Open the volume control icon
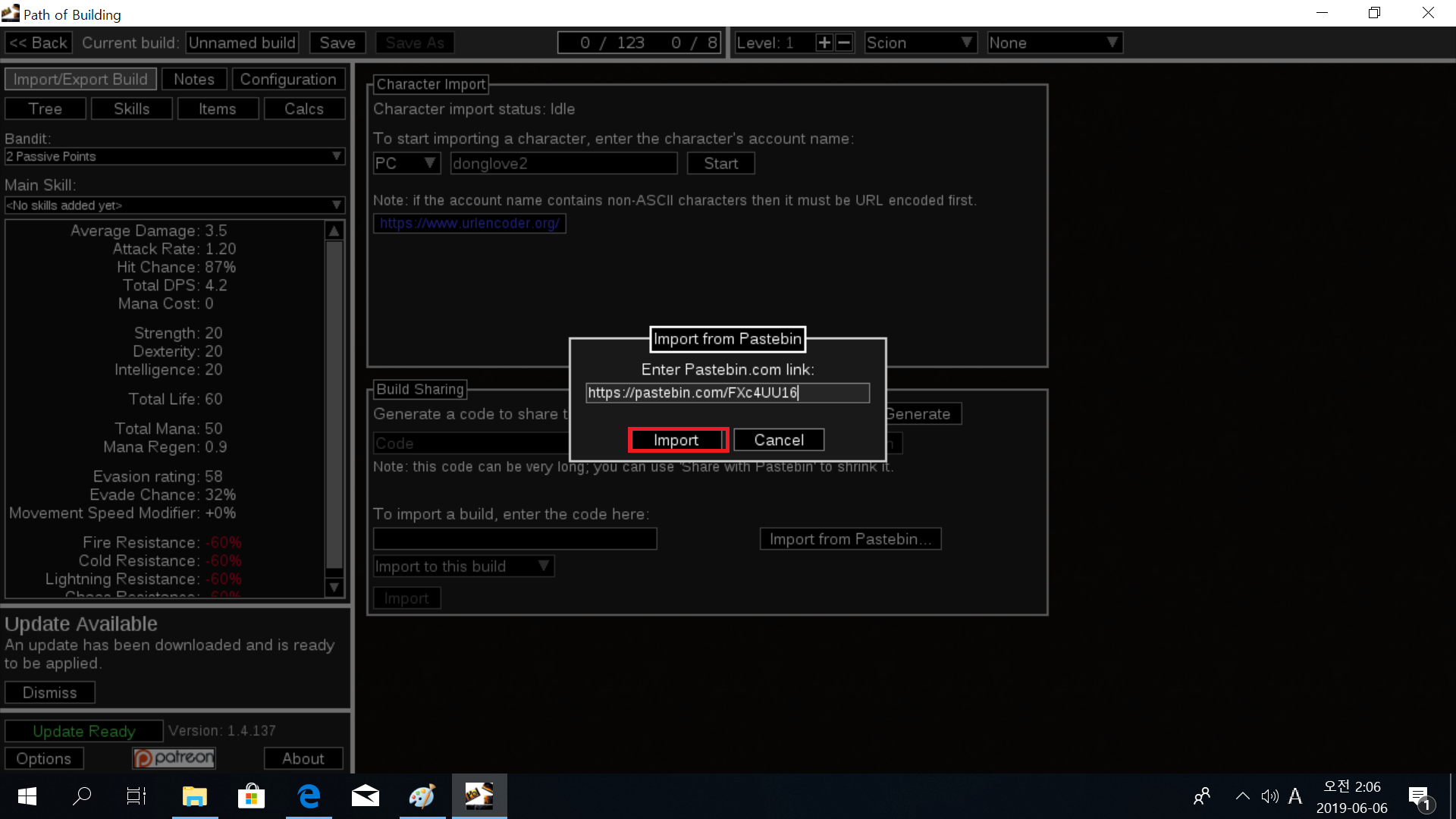 pyautogui.click(x=1269, y=796)
